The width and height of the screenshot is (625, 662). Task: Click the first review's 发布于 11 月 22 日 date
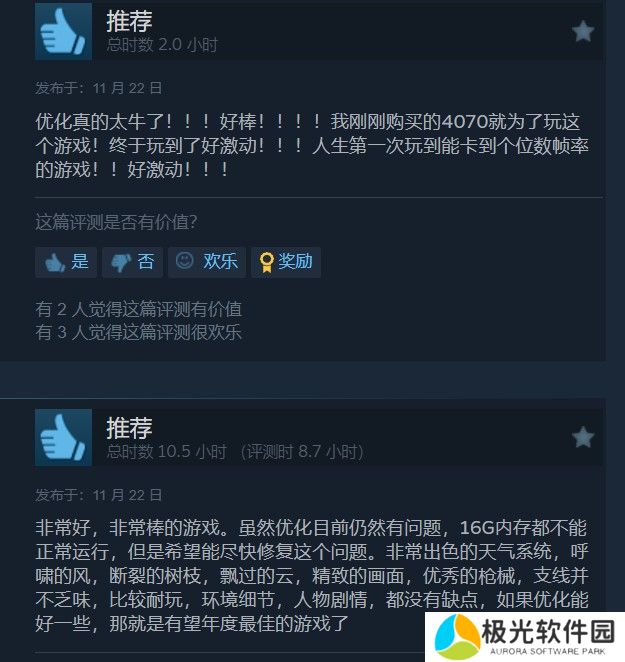[x=98, y=88]
